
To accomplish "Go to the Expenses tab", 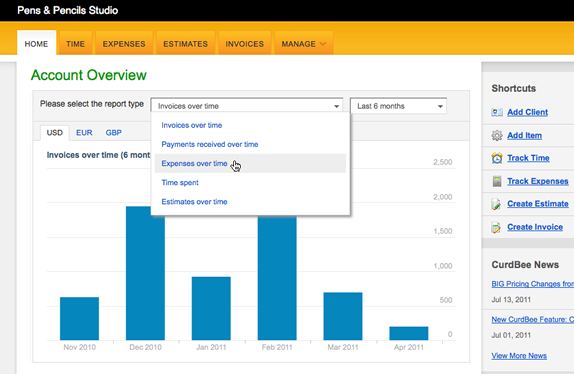I will (x=124, y=43).
